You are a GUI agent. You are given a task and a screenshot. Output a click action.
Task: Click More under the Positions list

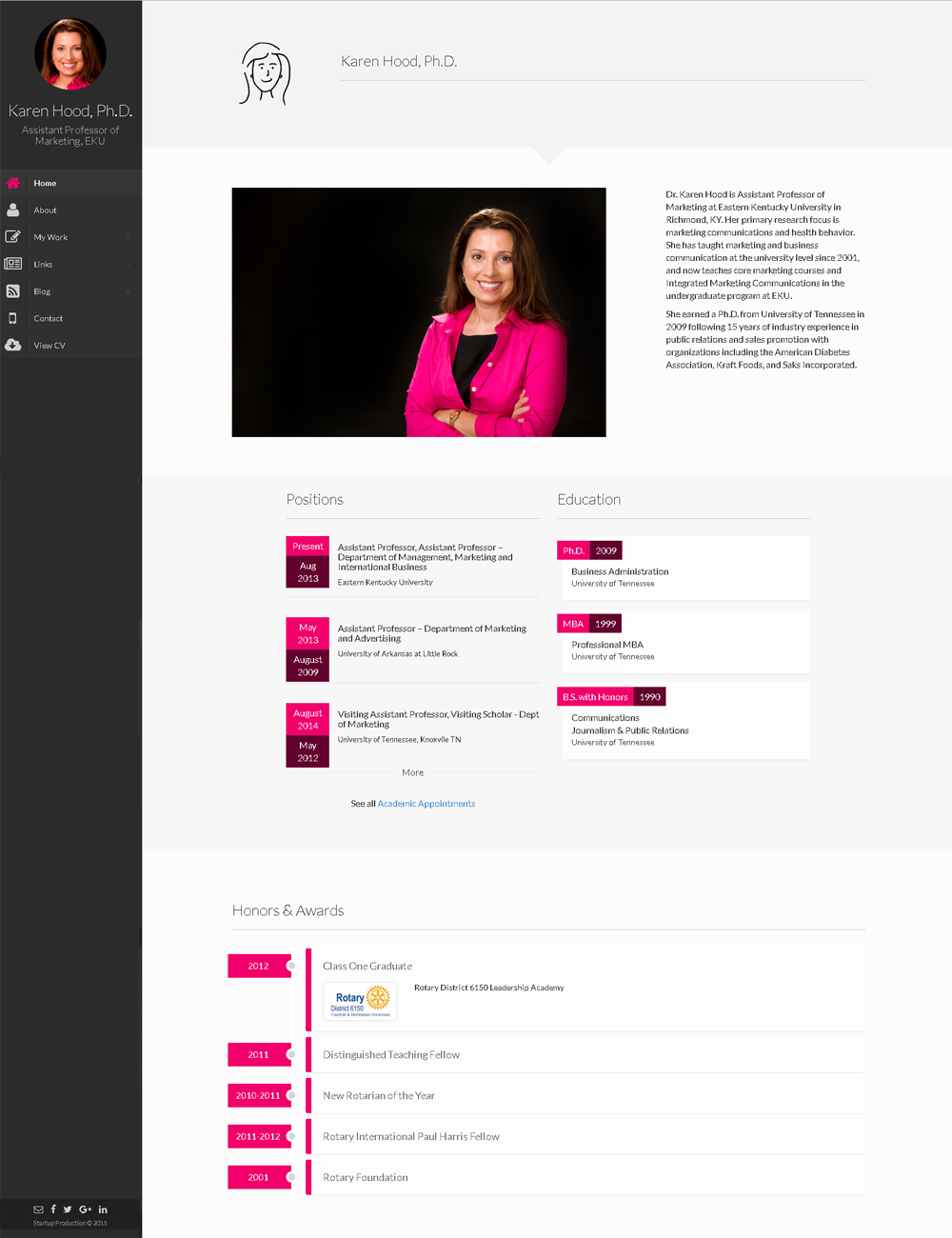412,772
